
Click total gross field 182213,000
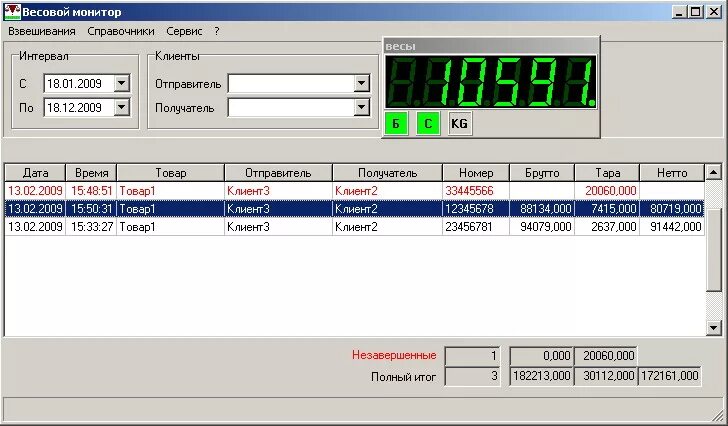pos(541,376)
